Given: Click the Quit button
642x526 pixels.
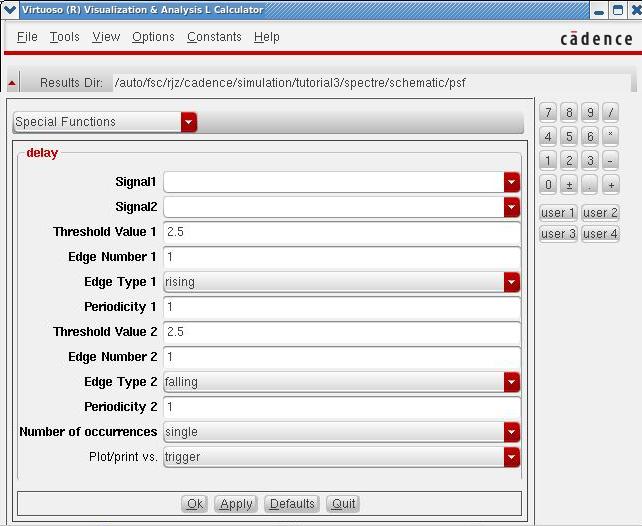Looking at the screenshot, I should pyautogui.click(x=343, y=504).
